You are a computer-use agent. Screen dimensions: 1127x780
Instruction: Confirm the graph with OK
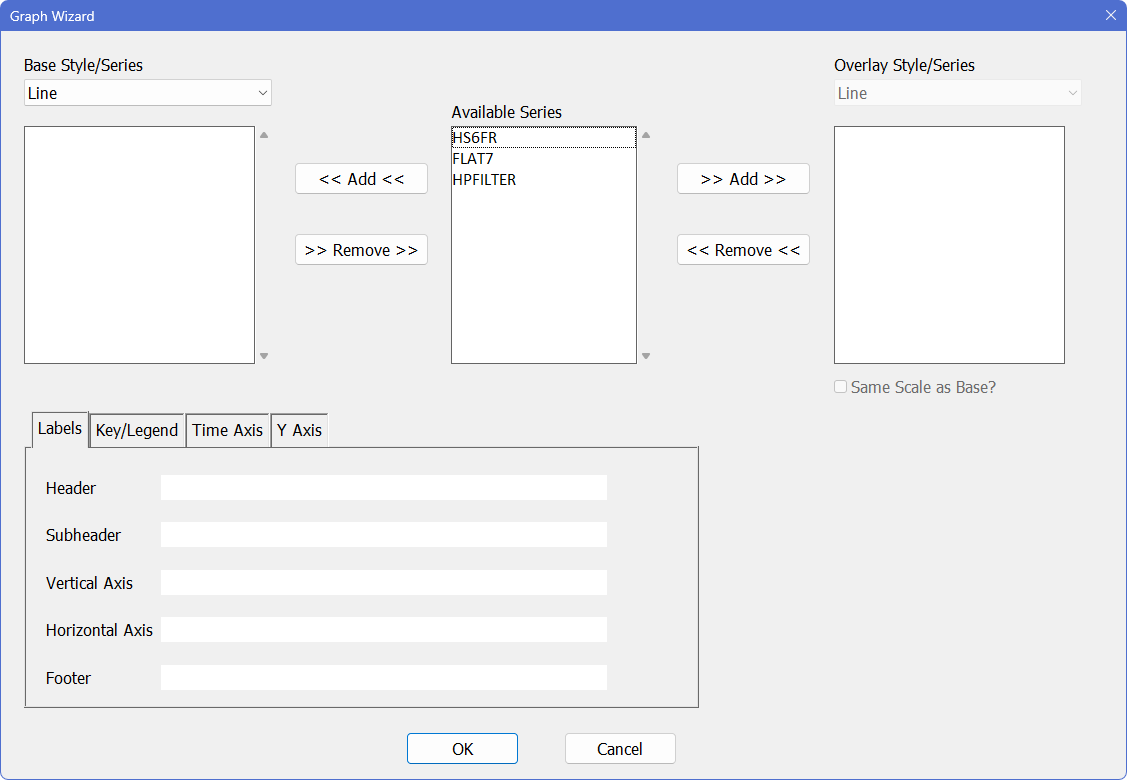(462, 749)
